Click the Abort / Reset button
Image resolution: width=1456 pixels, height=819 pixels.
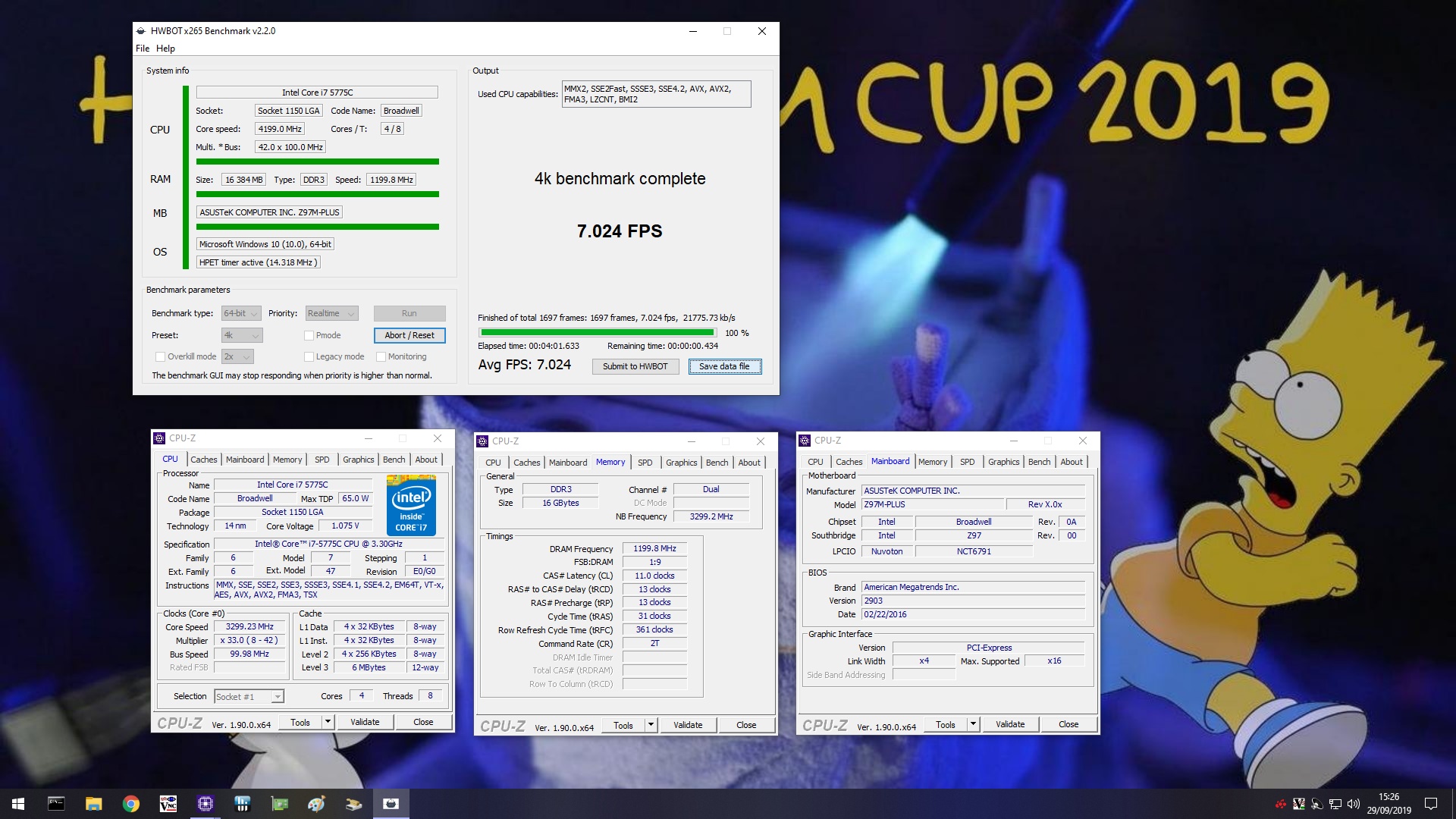tap(409, 335)
